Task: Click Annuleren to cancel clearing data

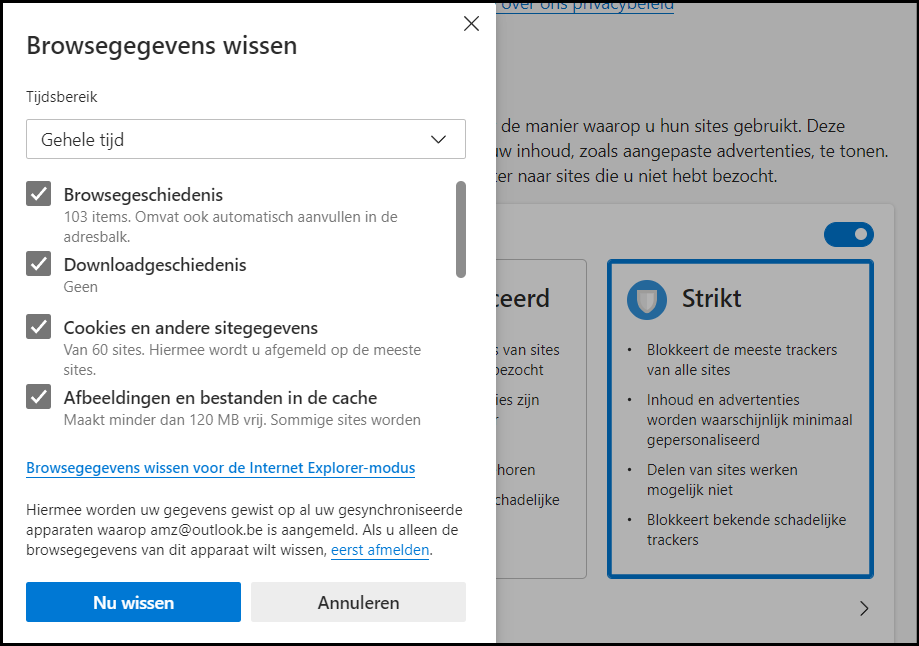Action: point(358,603)
